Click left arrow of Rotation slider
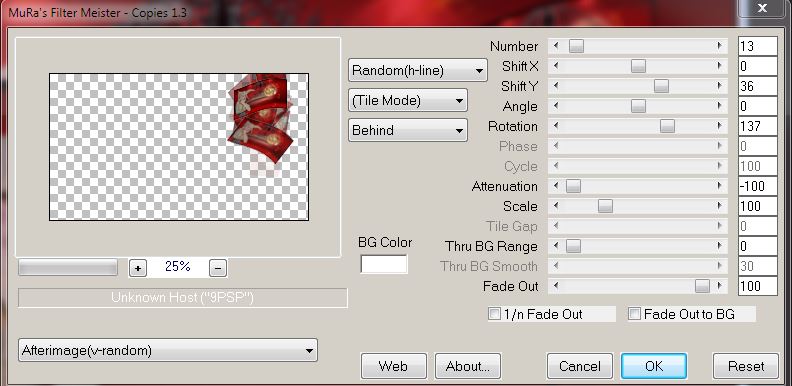The height and width of the screenshot is (386, 792). coord(556,126)
